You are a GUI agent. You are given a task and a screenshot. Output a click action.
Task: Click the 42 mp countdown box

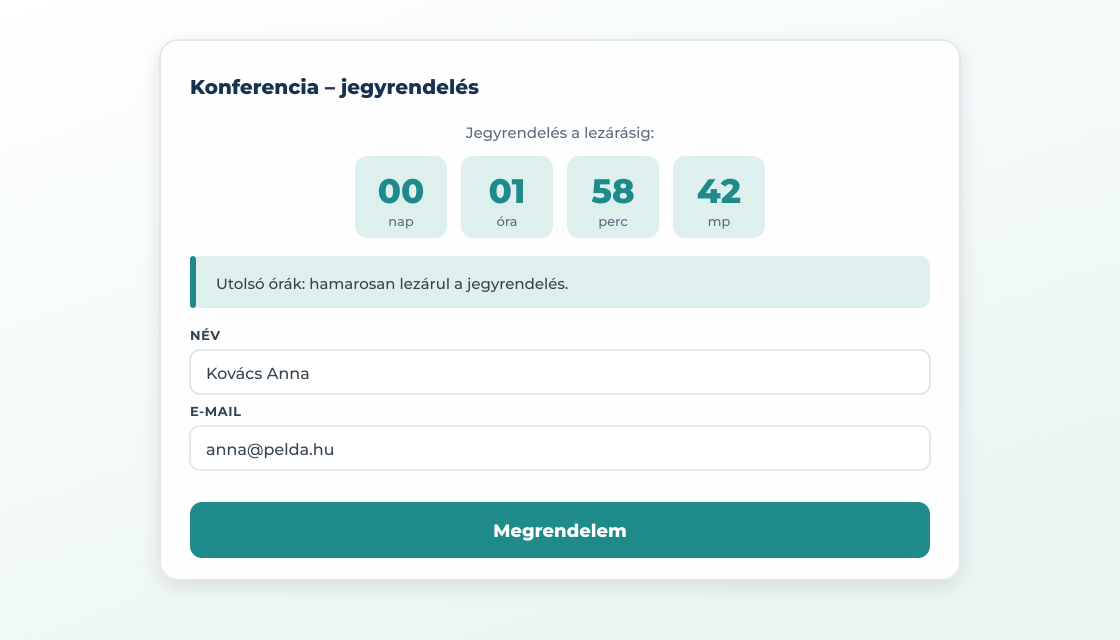[x=719, y=197]
